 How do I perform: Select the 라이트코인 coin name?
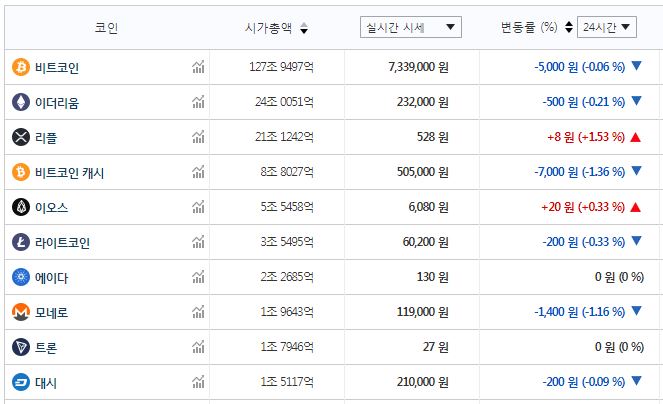(62, 242)
